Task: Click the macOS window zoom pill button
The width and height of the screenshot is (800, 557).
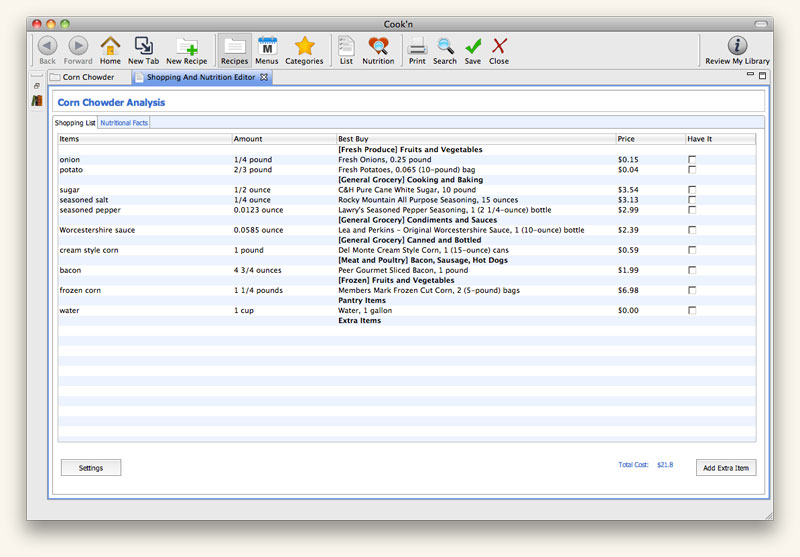Action: [761, 24]
